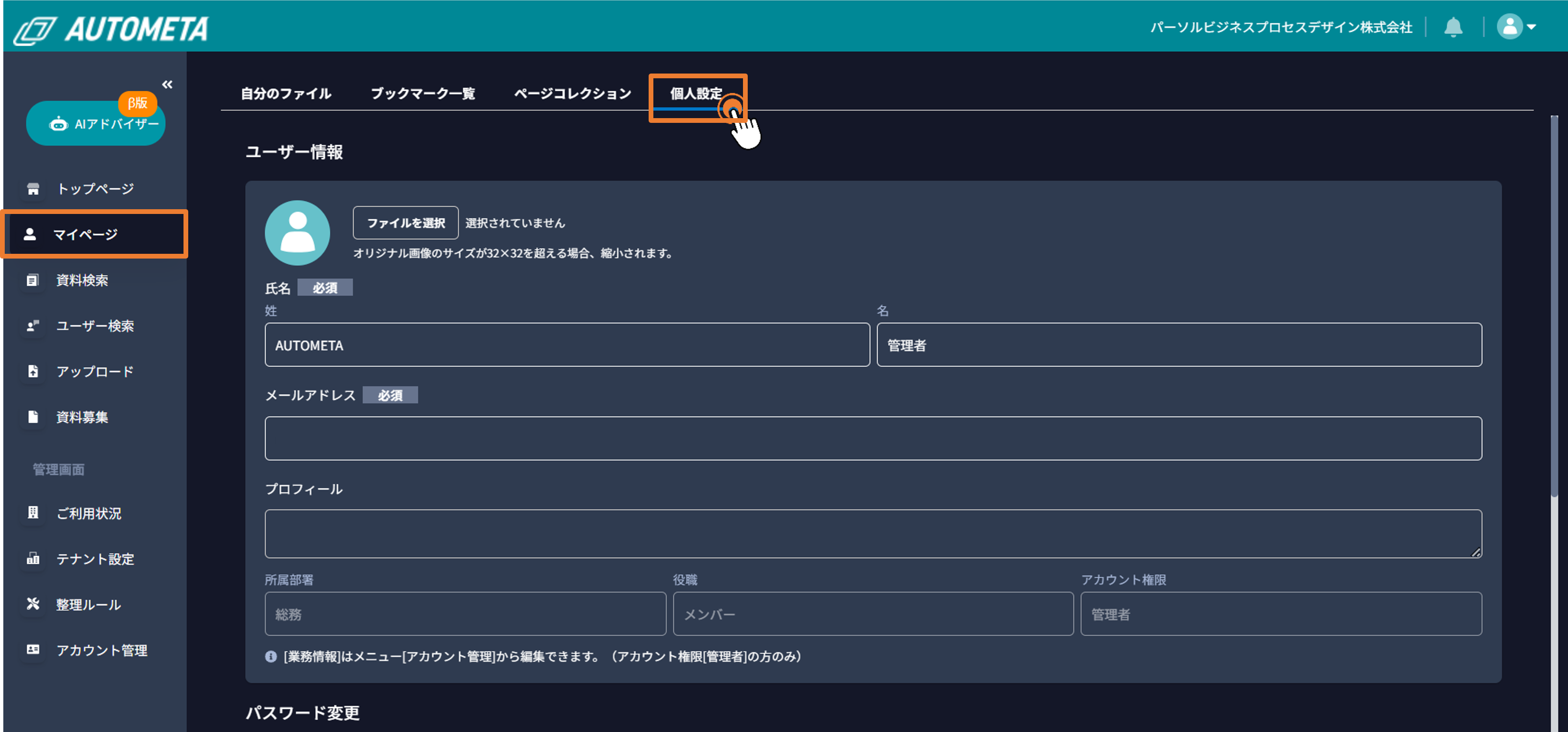
Task: Collapse the sidebar with double chevron
Action: (167, 84)
